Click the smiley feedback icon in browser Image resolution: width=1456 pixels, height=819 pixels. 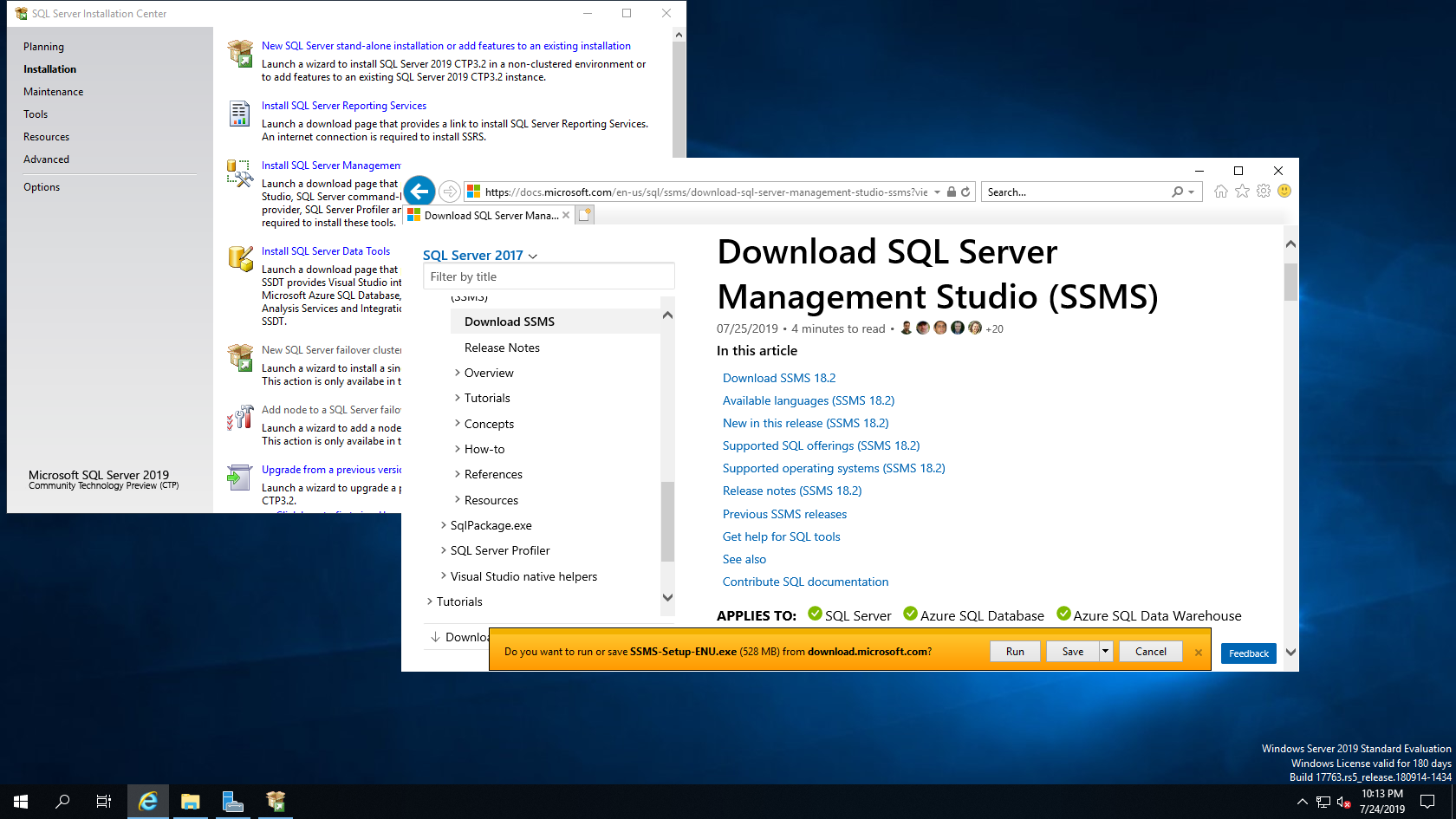(1284, 192)
